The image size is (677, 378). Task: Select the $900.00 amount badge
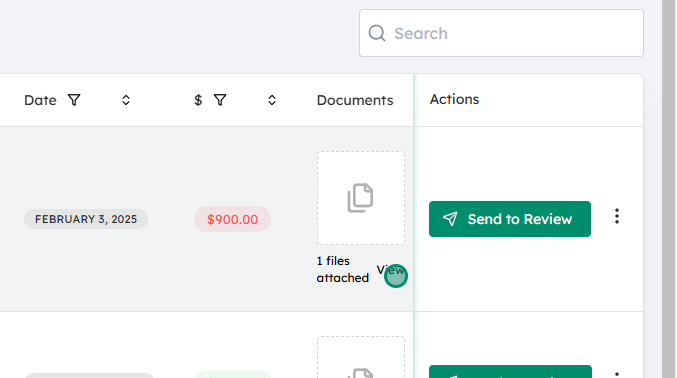232,219
